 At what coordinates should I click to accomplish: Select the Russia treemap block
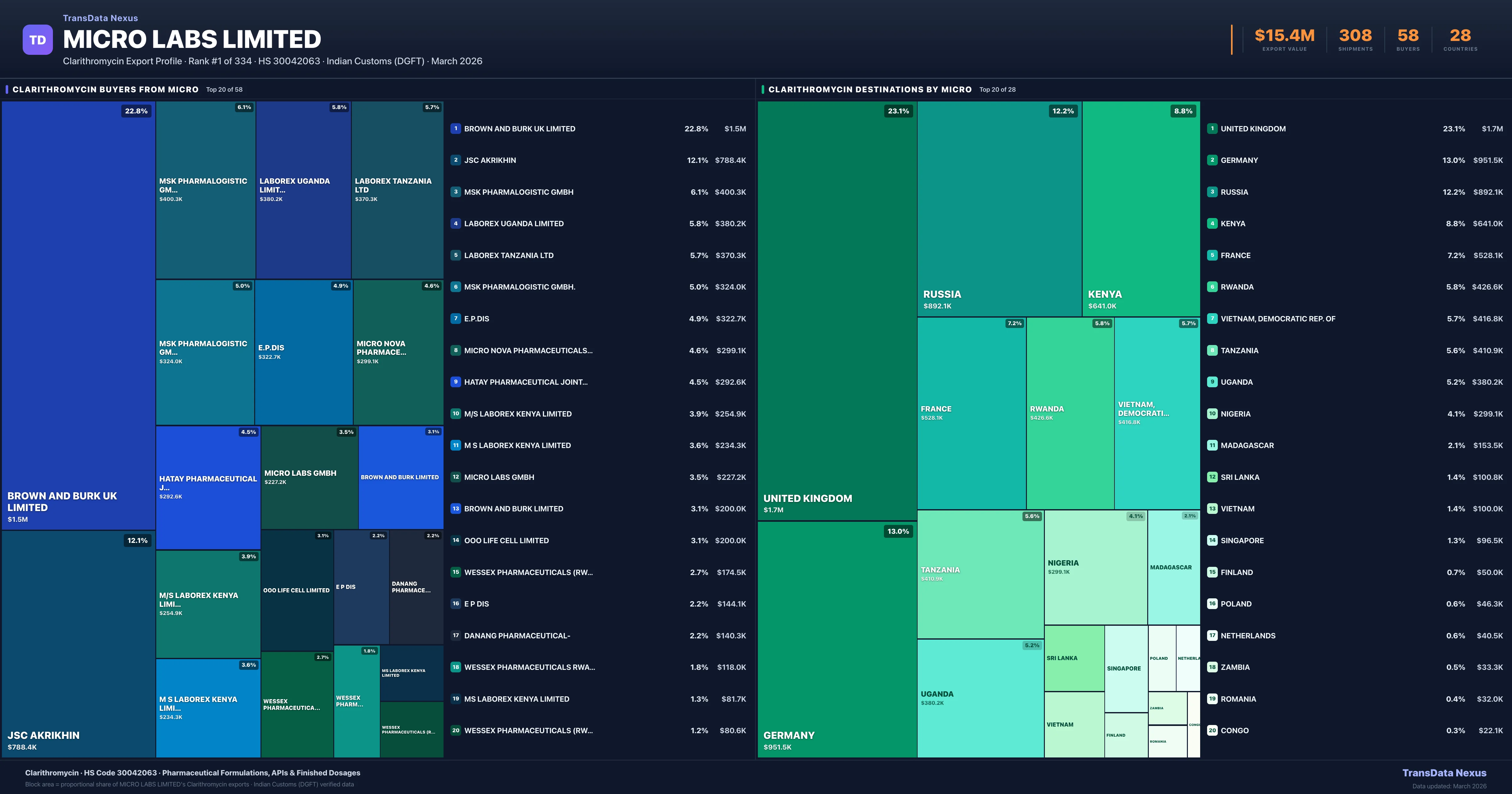tap(999, 209)
